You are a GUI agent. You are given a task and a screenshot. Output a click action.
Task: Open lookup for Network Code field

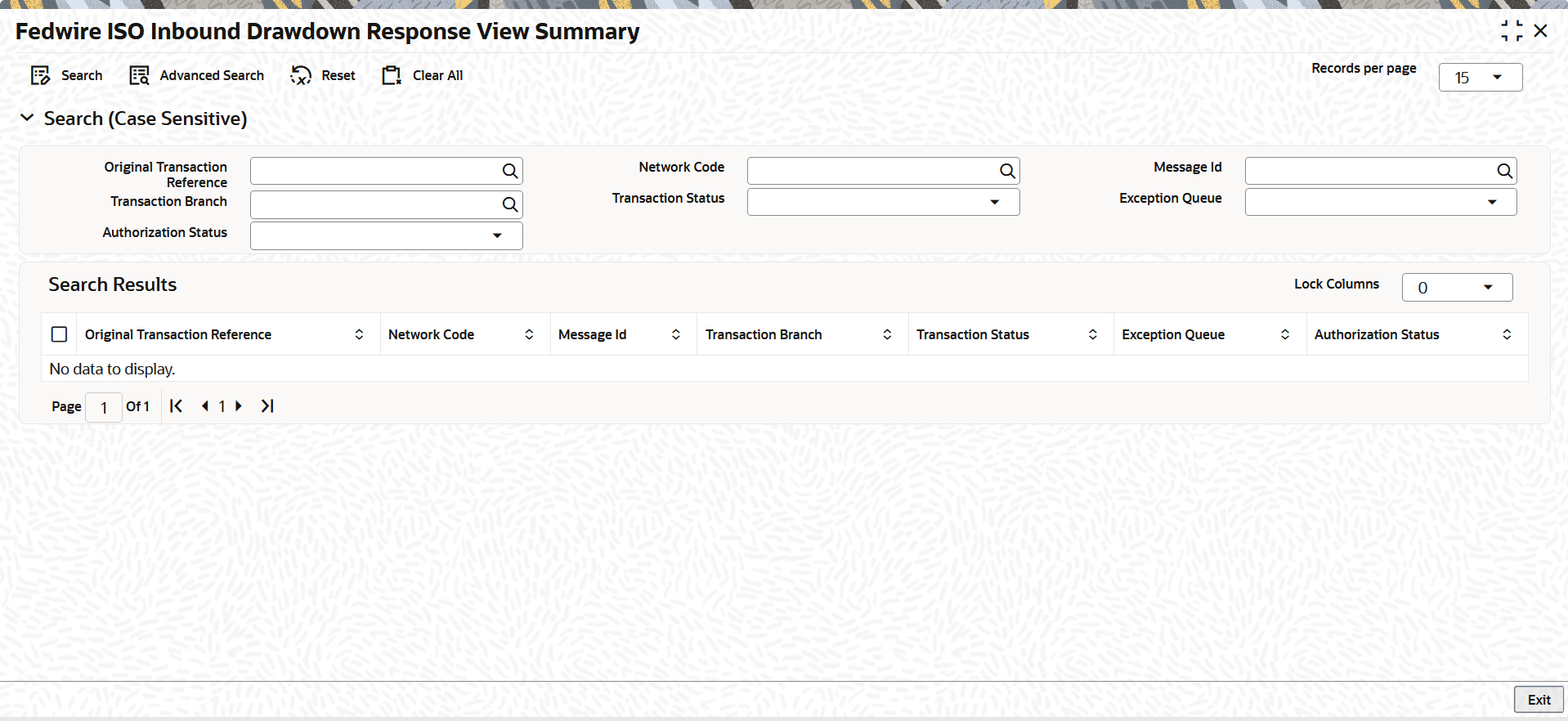tap(1007, 171)
